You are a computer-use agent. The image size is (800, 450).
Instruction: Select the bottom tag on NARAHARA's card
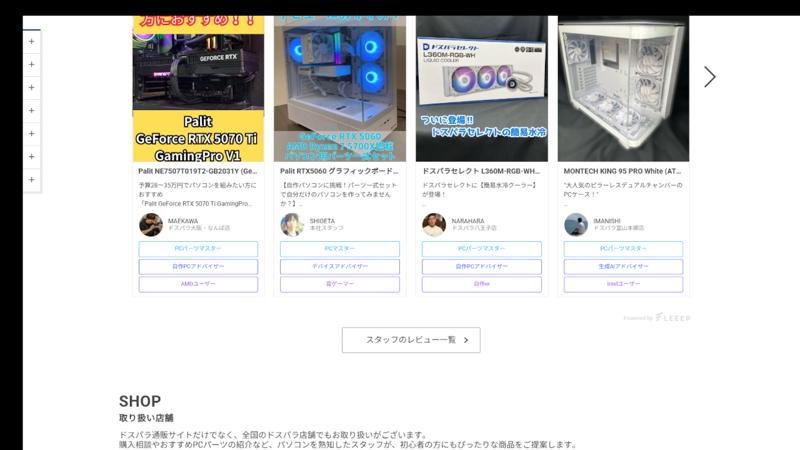pyautogui.click(x=482, y=284)
